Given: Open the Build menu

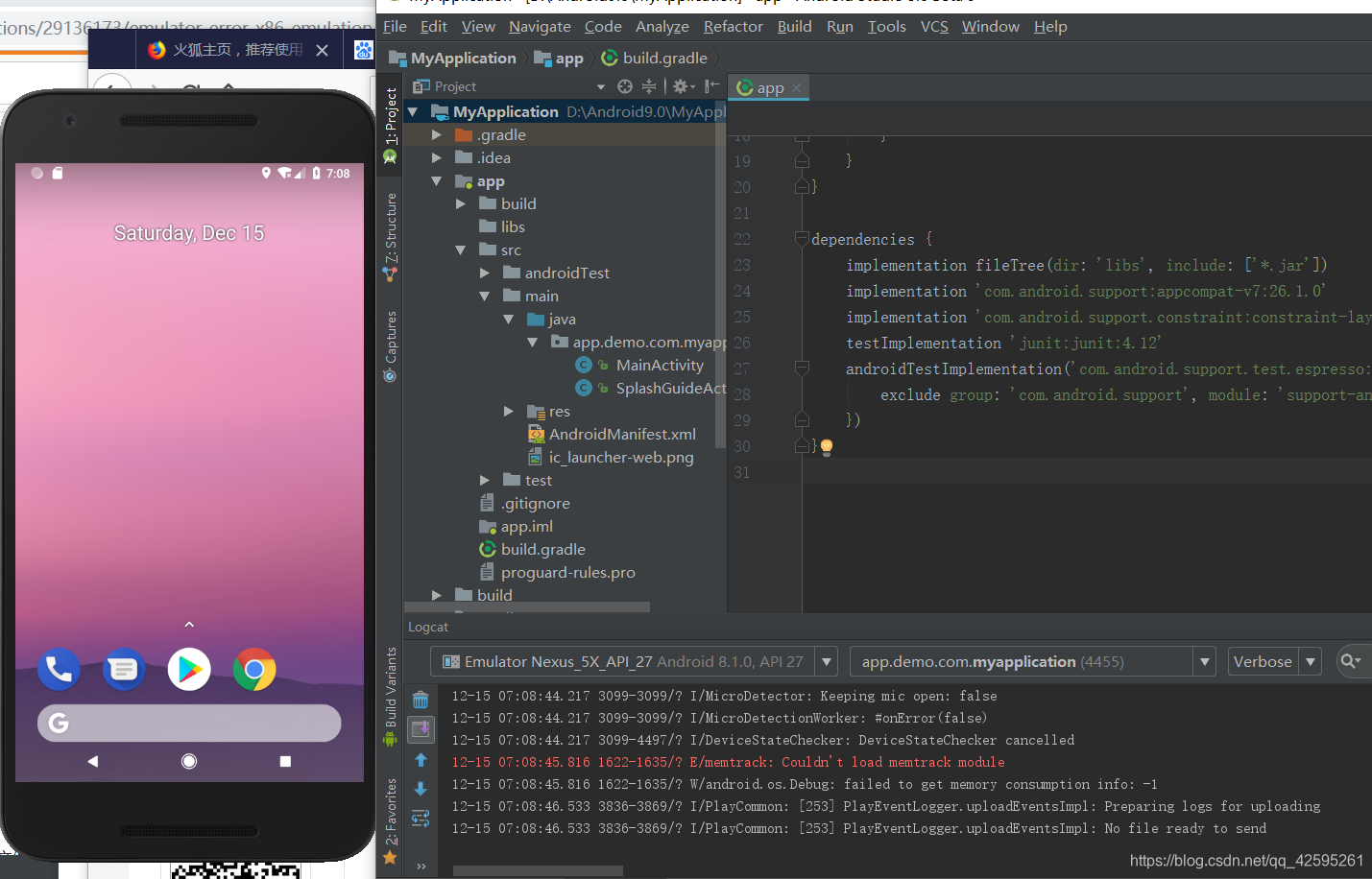Looking at the screenshot, I should [794, 26].
